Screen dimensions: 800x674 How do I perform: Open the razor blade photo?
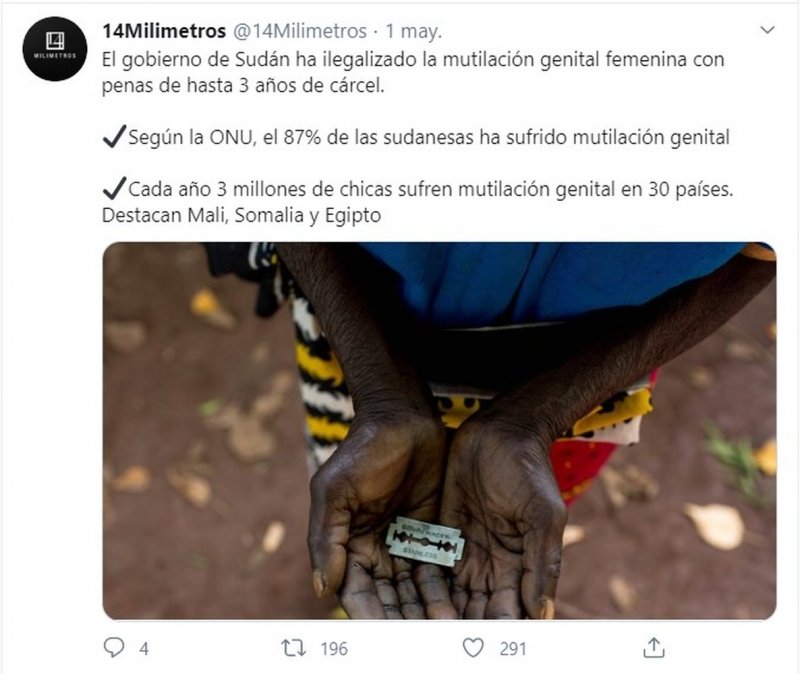(439, 431)
